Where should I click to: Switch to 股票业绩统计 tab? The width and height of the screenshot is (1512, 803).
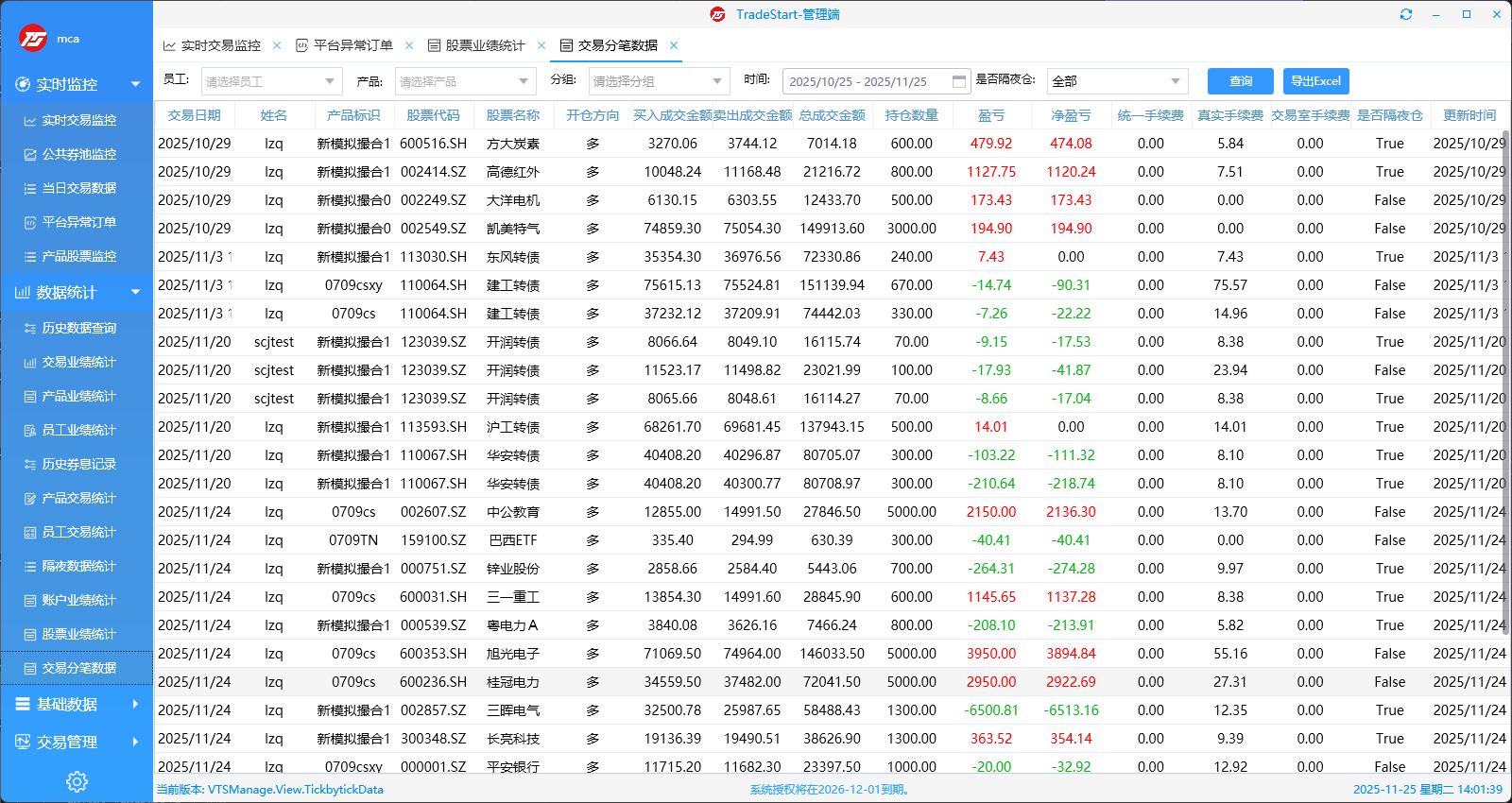tap(485, 45)
